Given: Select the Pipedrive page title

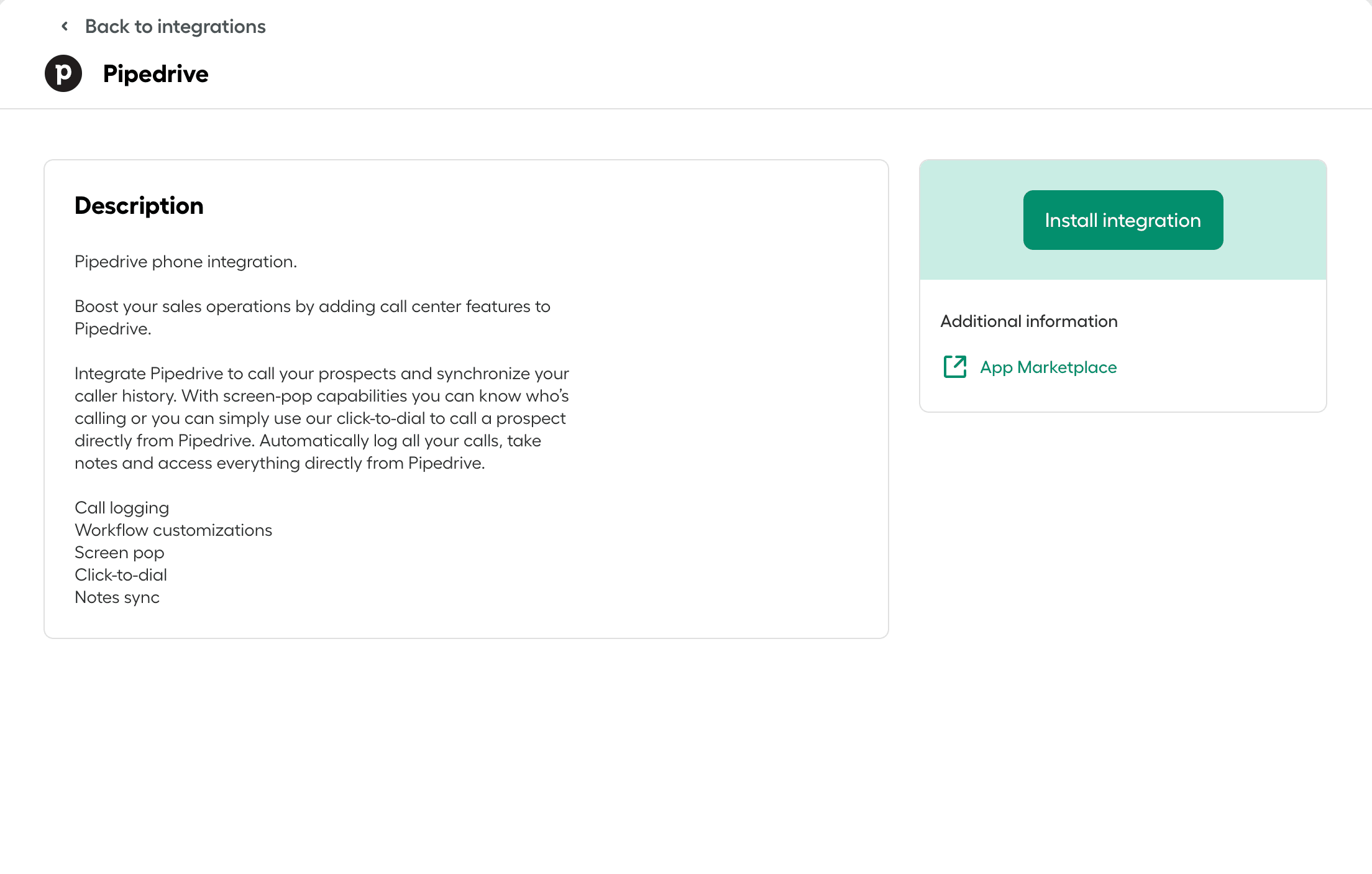Looking at the screenshot, I should tap(156, 73).
